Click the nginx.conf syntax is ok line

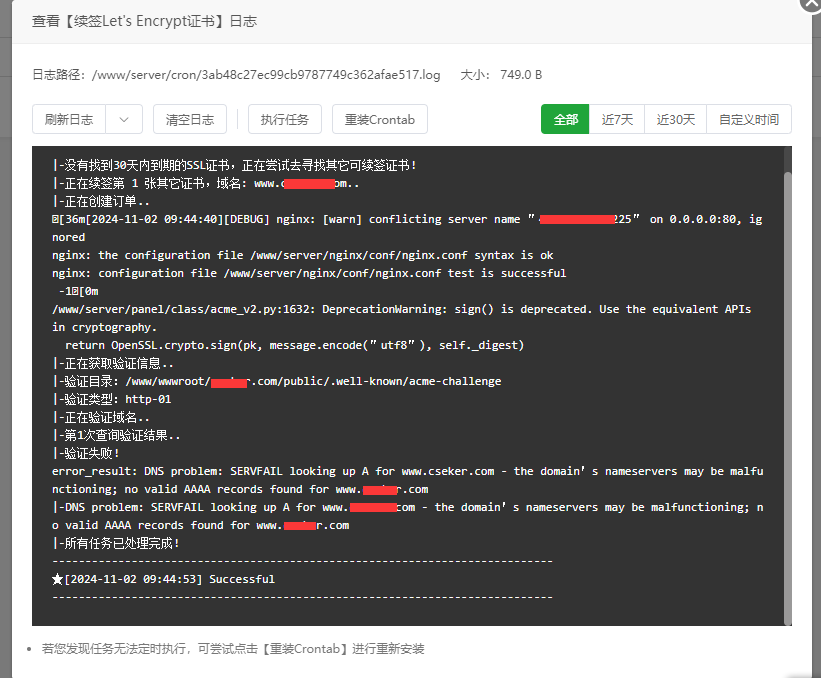[x=303, y=255]
